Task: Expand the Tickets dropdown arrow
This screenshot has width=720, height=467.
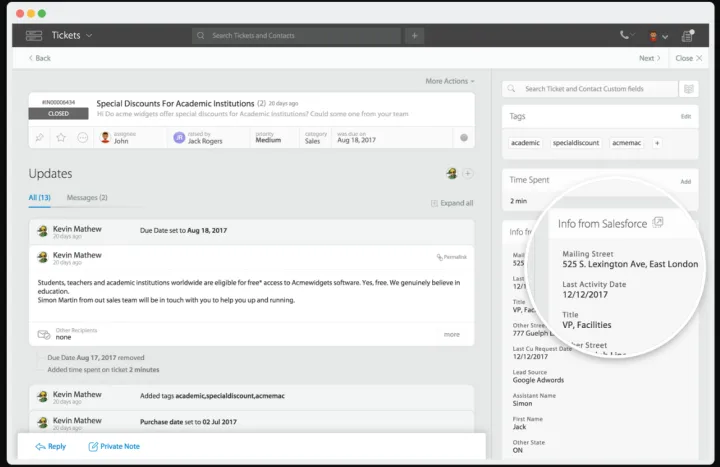Action: click(89, 35)
